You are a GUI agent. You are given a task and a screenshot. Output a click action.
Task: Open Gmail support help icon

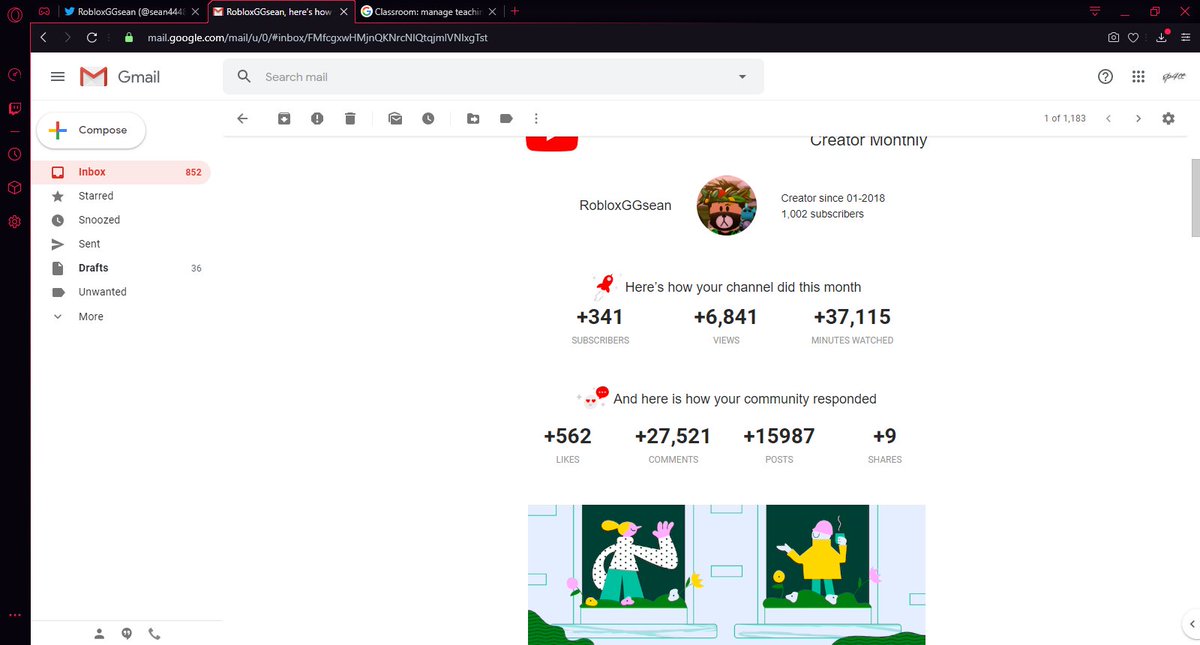[x=1105, y=77]
